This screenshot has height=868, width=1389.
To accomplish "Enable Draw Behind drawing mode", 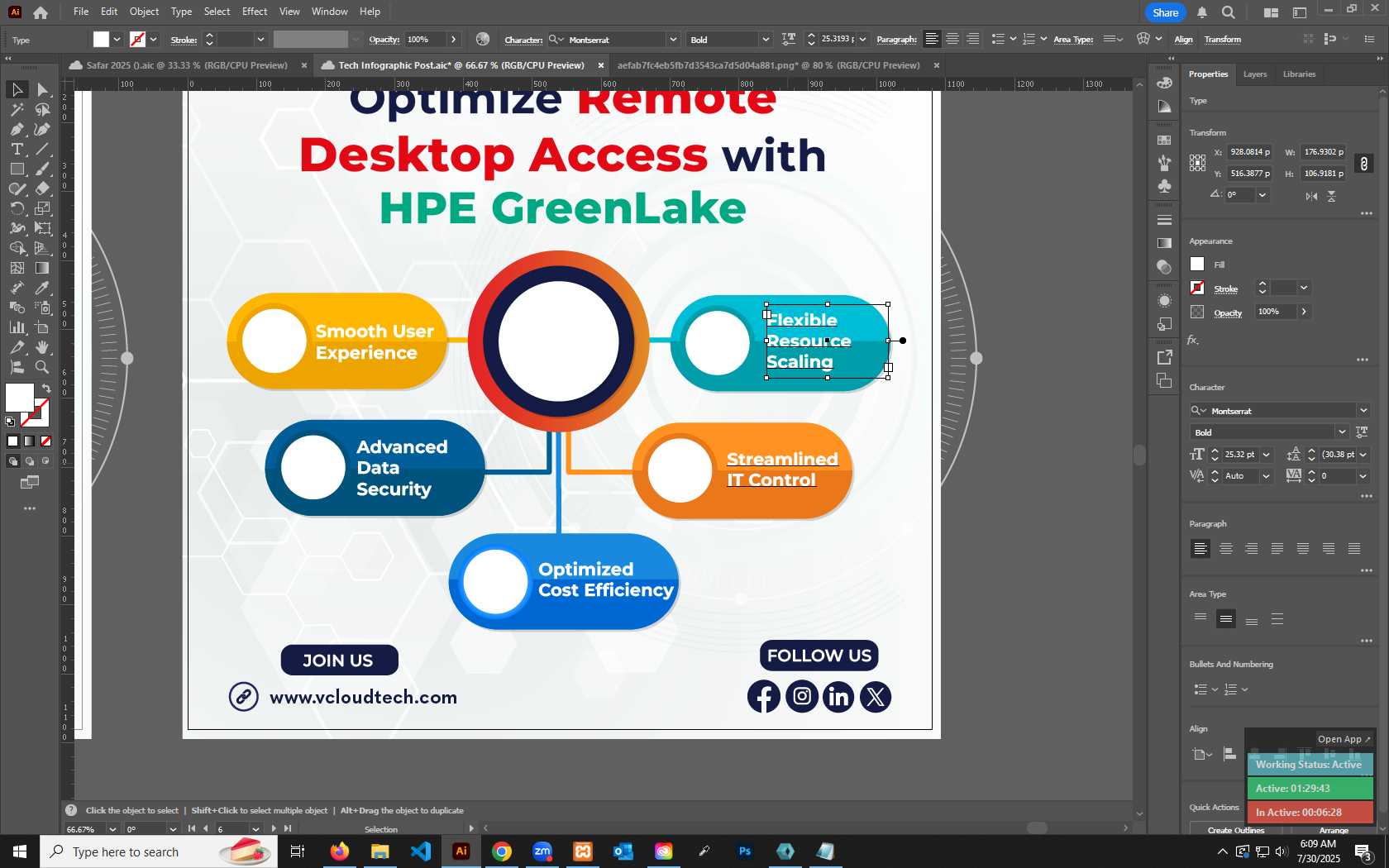I will pyautogui.click(x=29, y=461).
